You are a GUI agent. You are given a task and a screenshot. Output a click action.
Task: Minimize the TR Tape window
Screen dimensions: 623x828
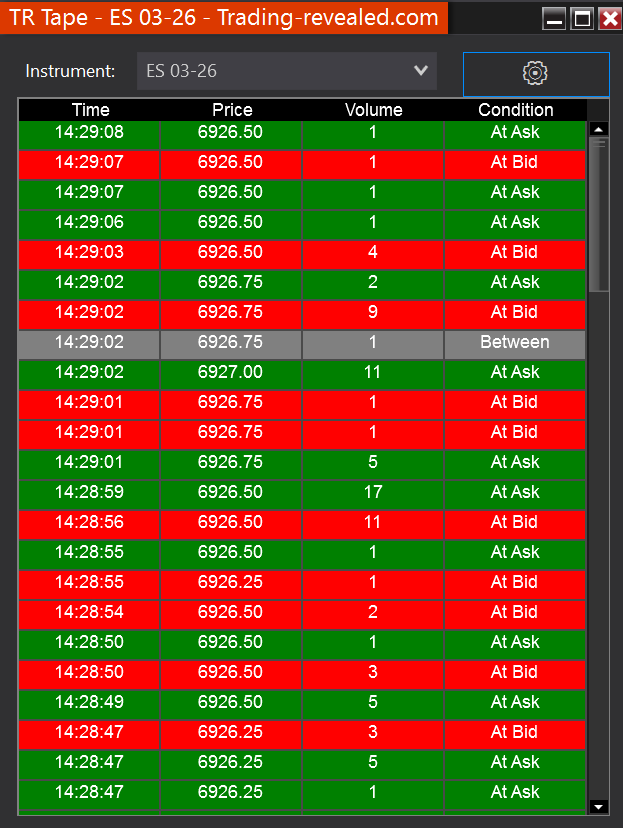click(554, 18)
